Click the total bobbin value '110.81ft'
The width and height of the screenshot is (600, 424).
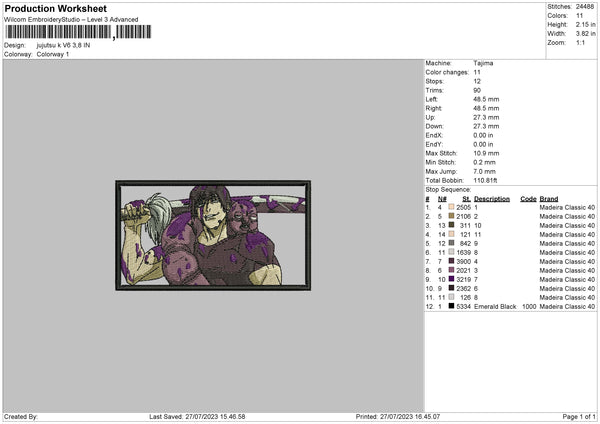click(485, 180)
